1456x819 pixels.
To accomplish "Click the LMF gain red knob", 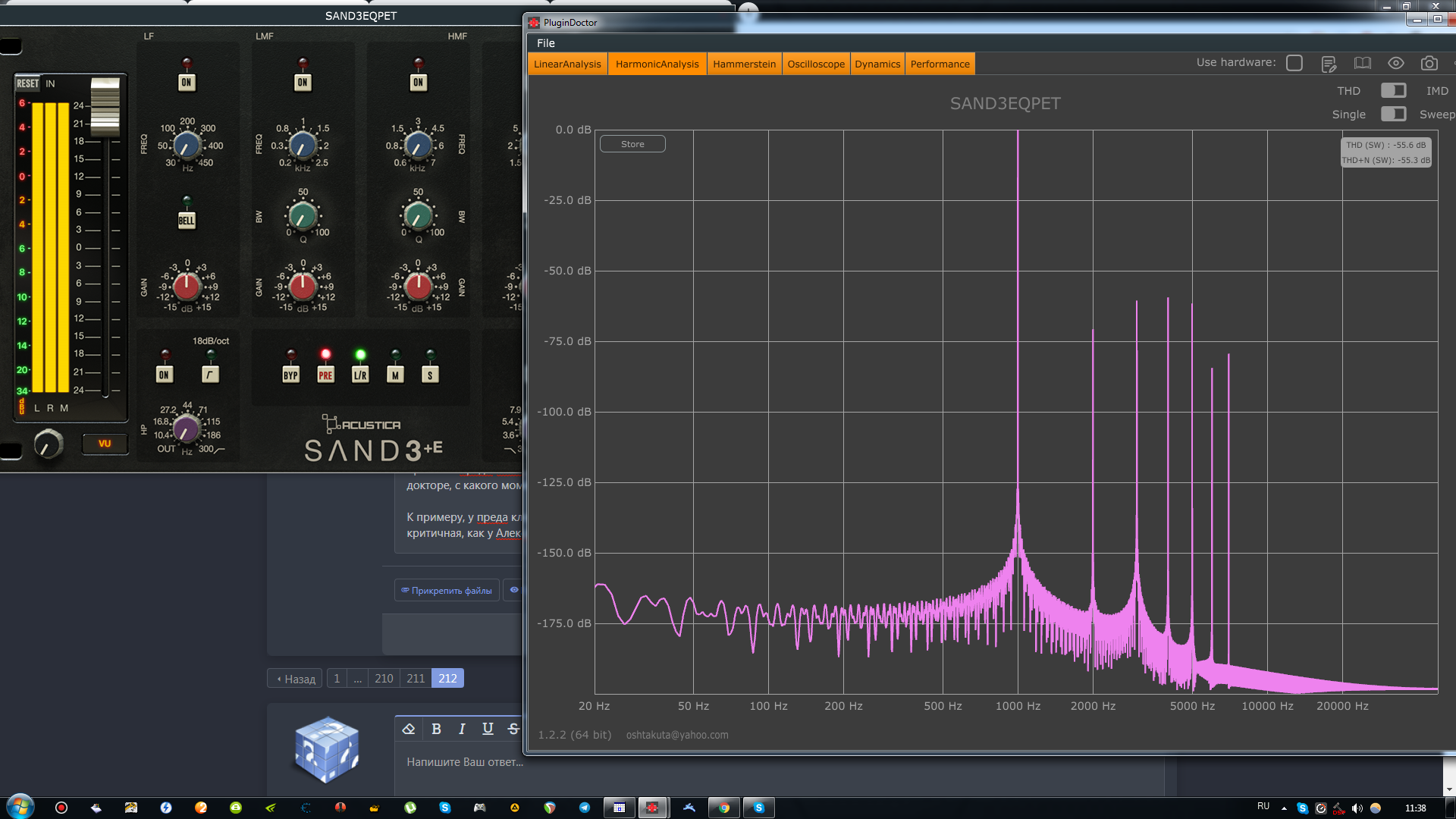I will 303,286.
